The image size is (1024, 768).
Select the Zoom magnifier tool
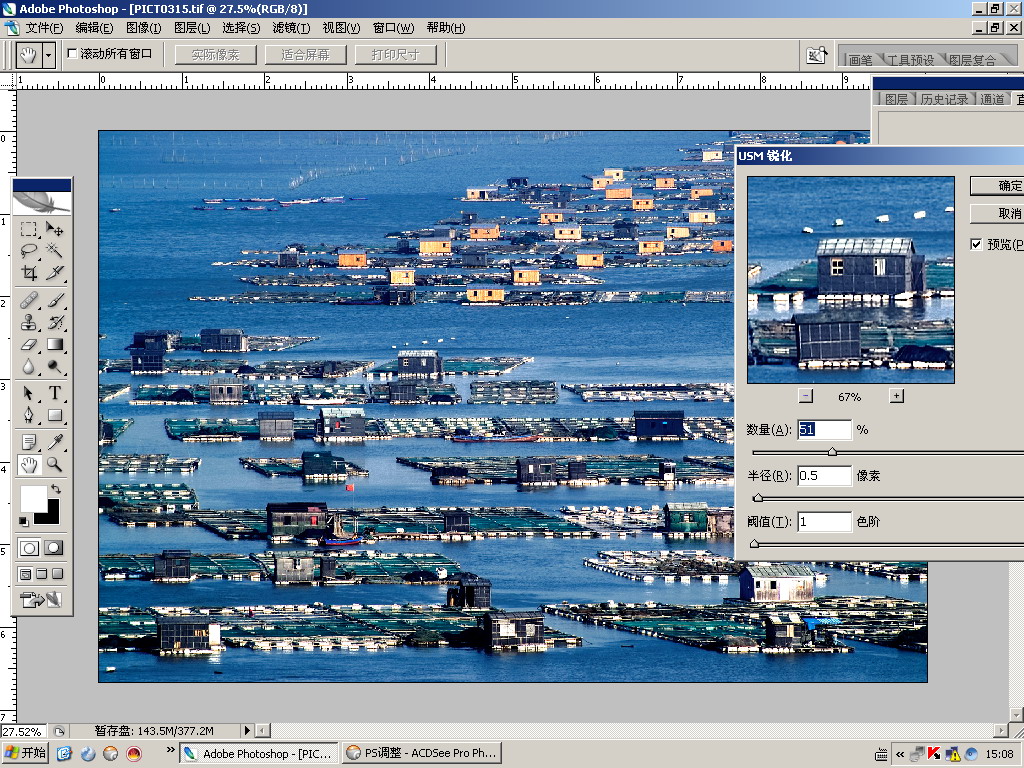55,464
